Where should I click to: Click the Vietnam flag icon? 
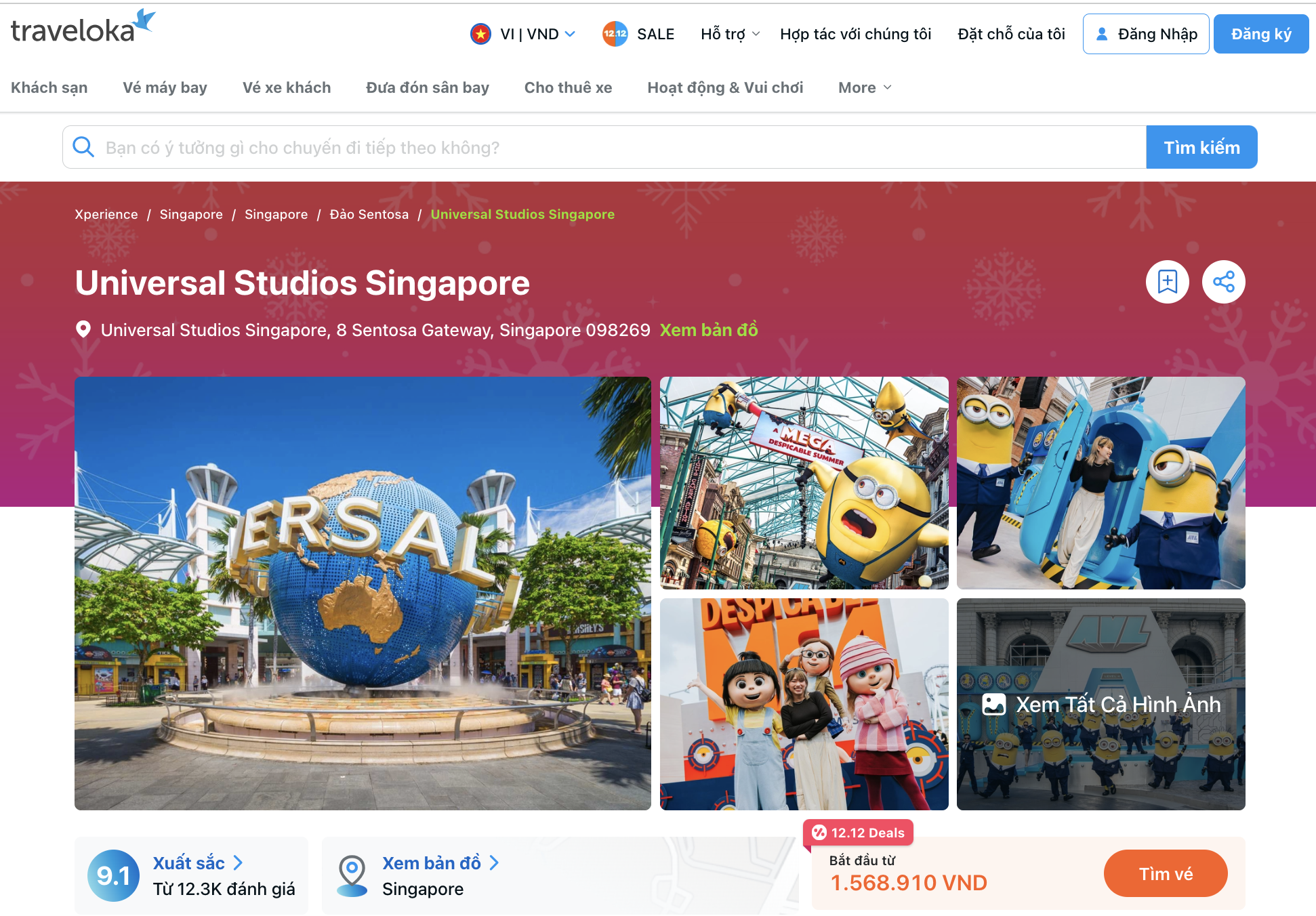click(x=480, y=34)
